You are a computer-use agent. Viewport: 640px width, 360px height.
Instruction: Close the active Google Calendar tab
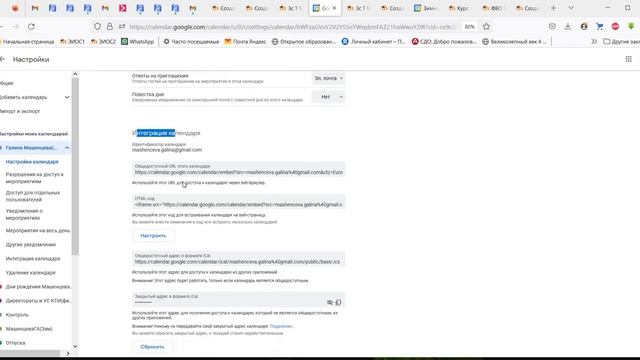tap(334, 8)
